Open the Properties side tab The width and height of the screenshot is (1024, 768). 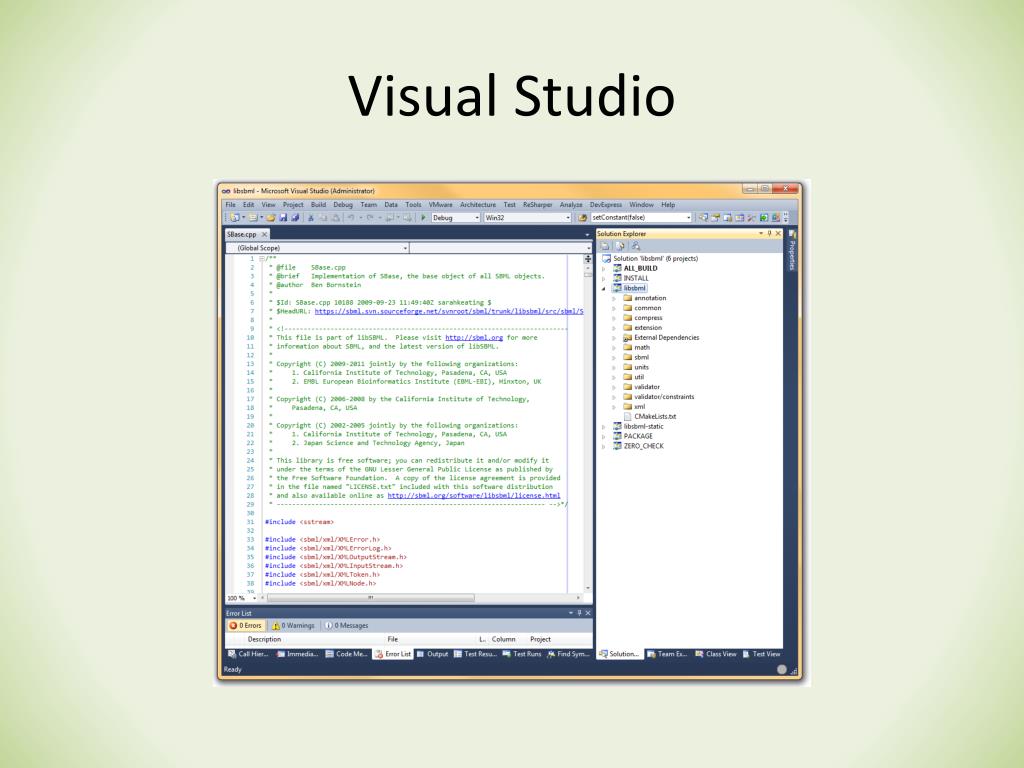coord(792,251)
